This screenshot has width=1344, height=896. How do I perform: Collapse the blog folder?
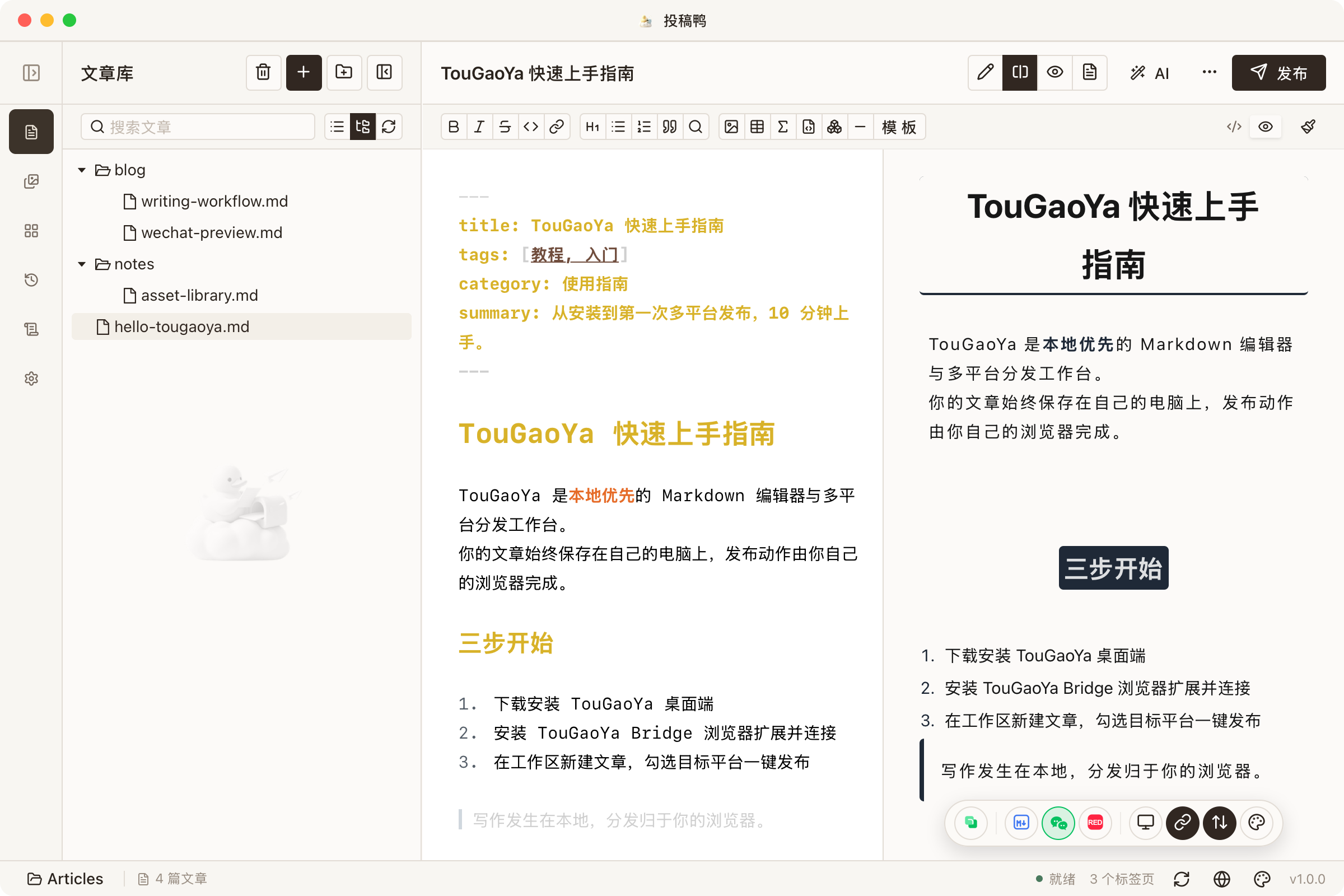pos(82,170)
